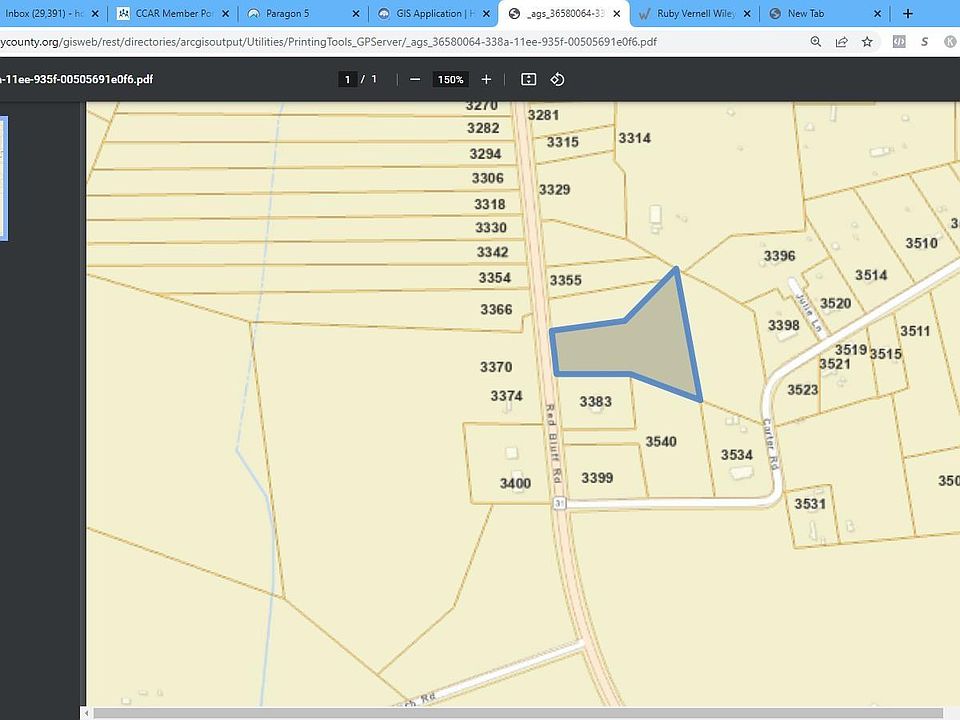Zoom out with the minus button

(414, 80)
